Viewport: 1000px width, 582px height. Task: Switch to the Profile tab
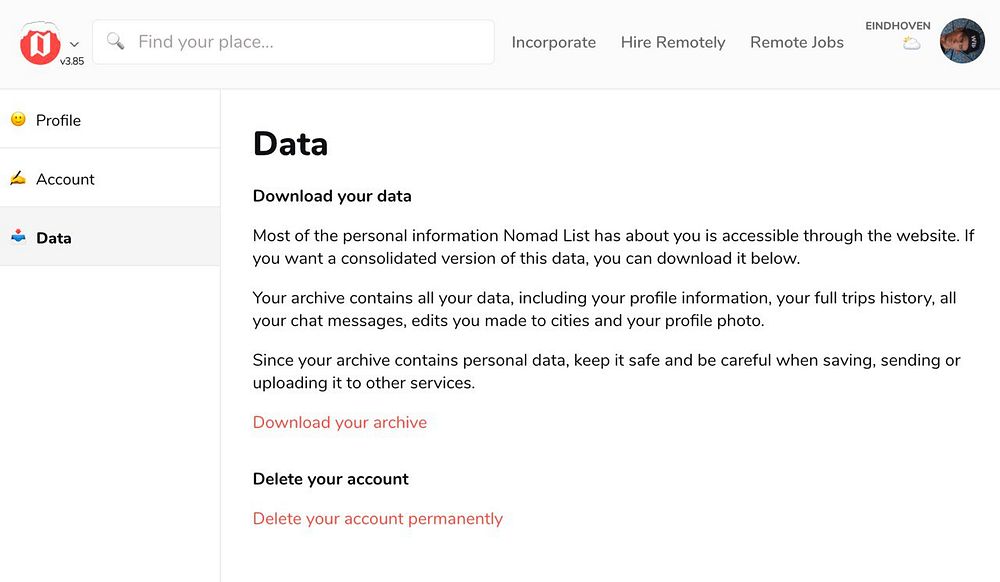[x=58, y=120]
